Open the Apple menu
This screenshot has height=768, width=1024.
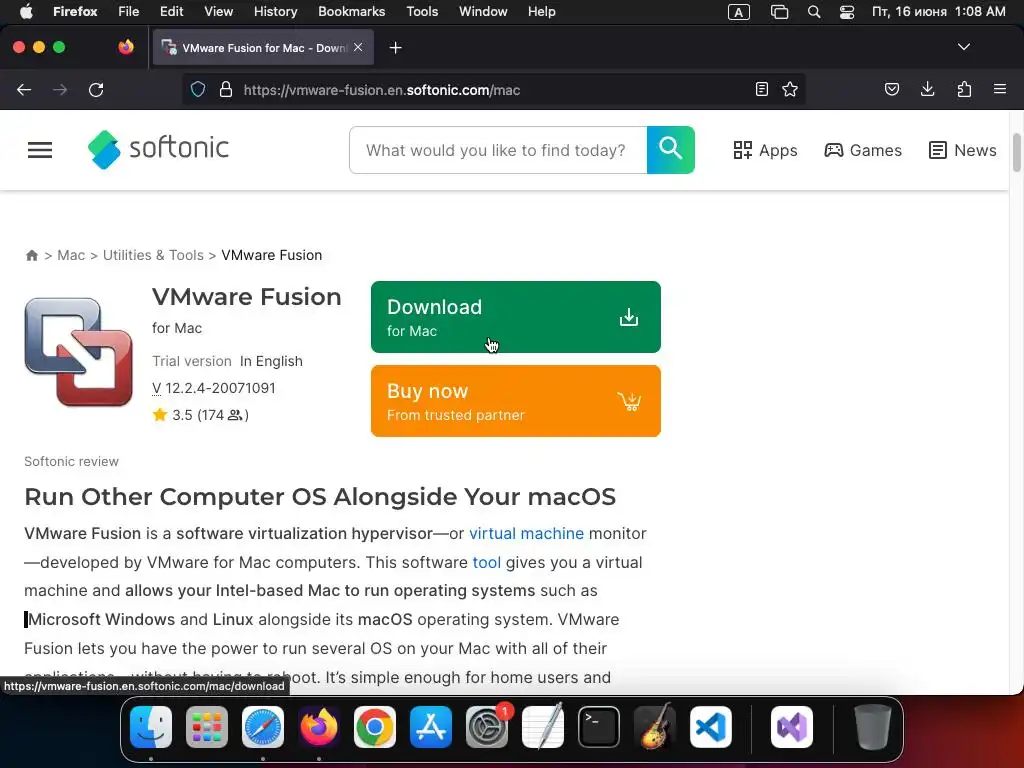26,12
